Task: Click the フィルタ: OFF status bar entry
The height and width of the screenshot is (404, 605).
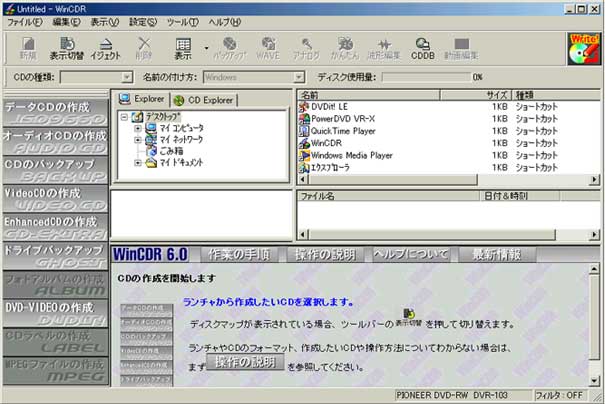Action: point(559,395)
